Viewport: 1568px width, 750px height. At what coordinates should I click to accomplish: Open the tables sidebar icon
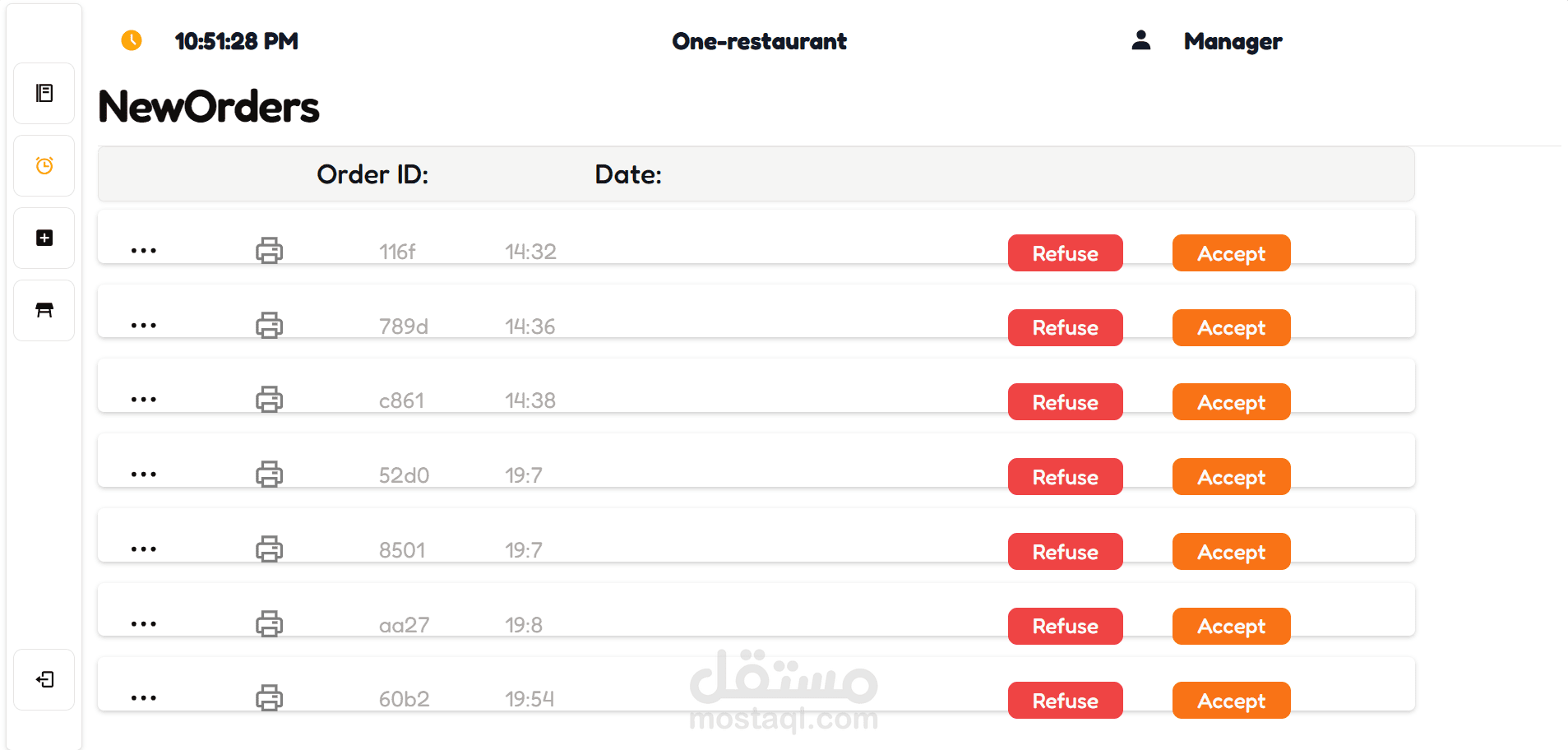(44, 310)
